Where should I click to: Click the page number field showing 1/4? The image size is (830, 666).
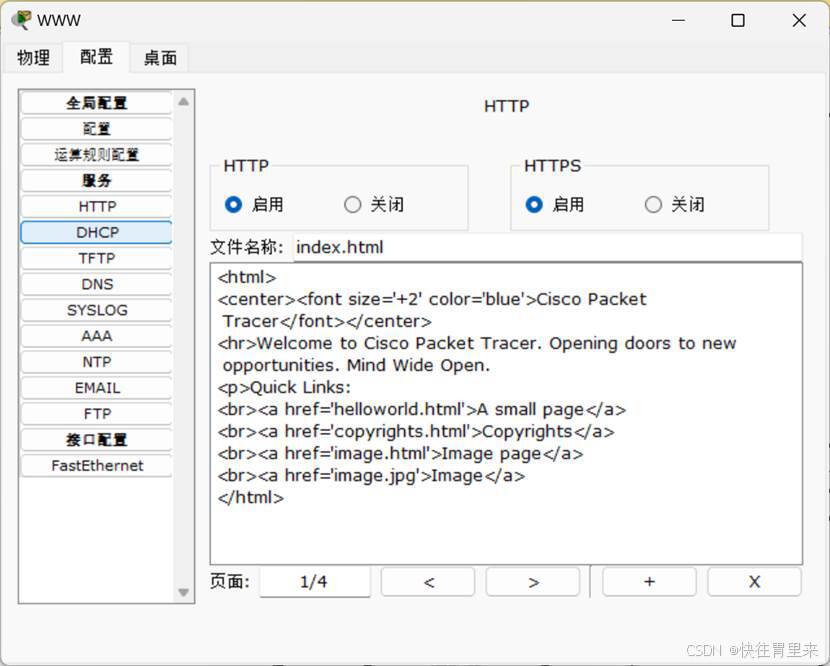click(x=314, y=582)
